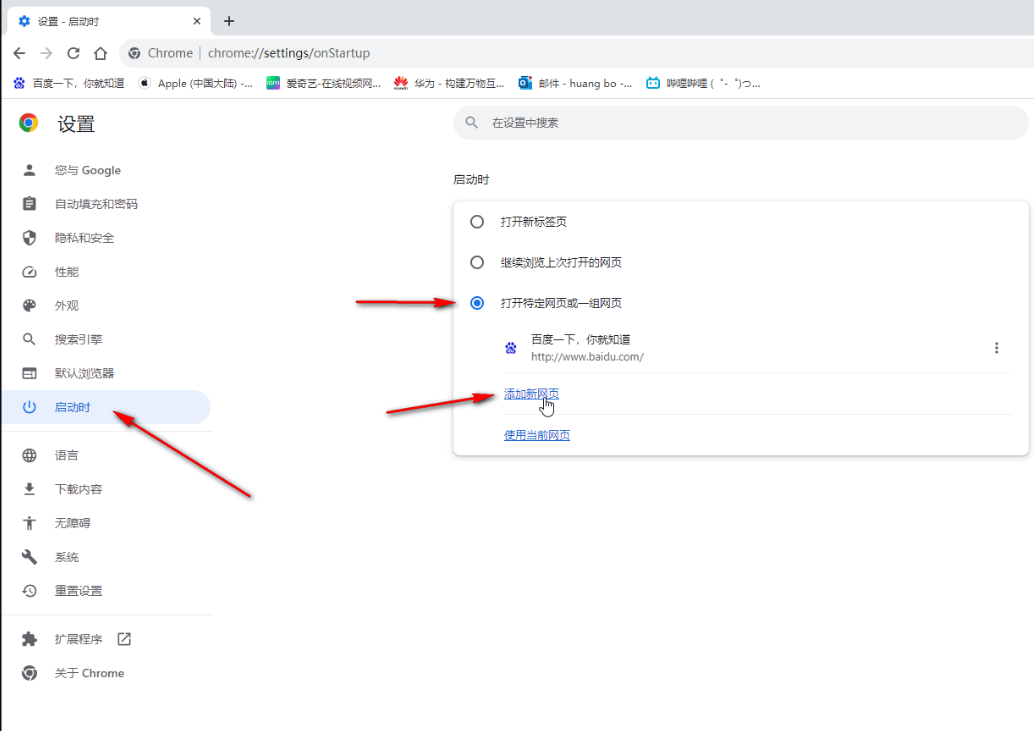Screen dimensions: 1034x731
Task: Click the 使用当前网页 link
Action: (537, 435)
